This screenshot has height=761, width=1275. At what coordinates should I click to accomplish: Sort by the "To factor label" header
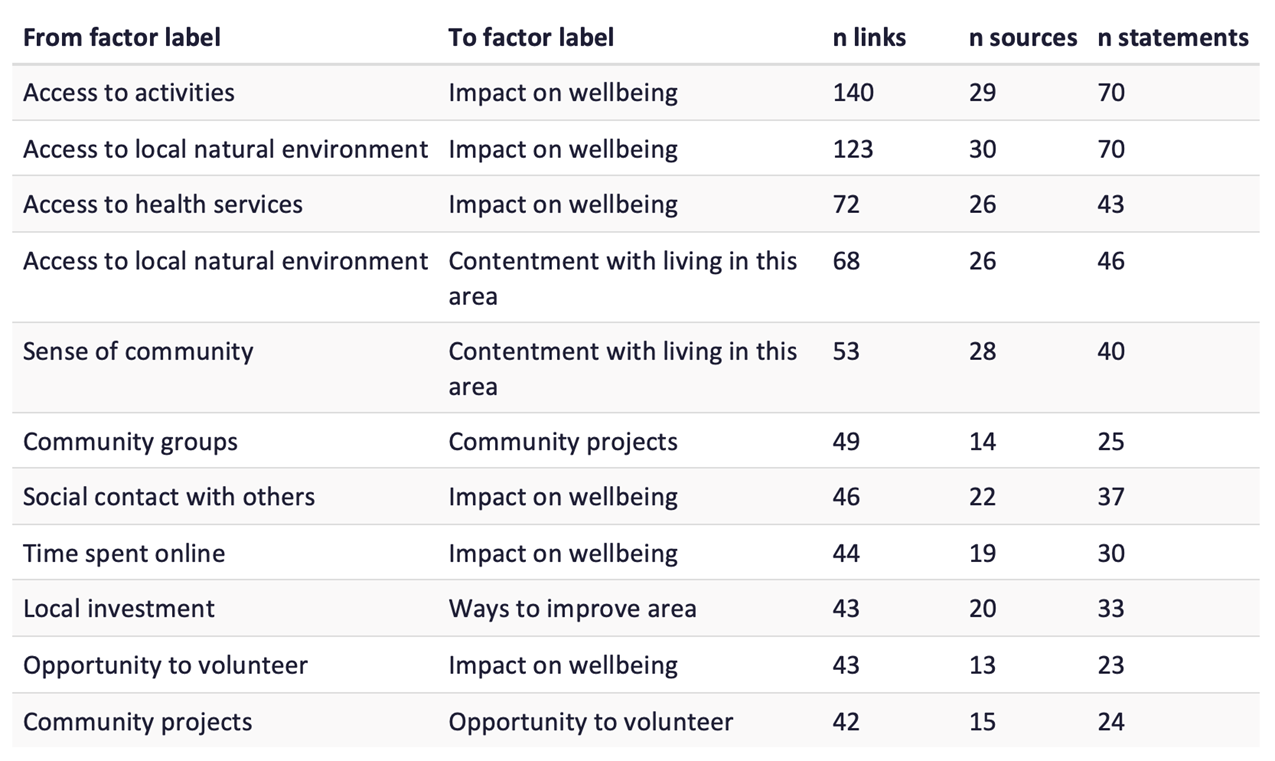[x=531, y=38]
